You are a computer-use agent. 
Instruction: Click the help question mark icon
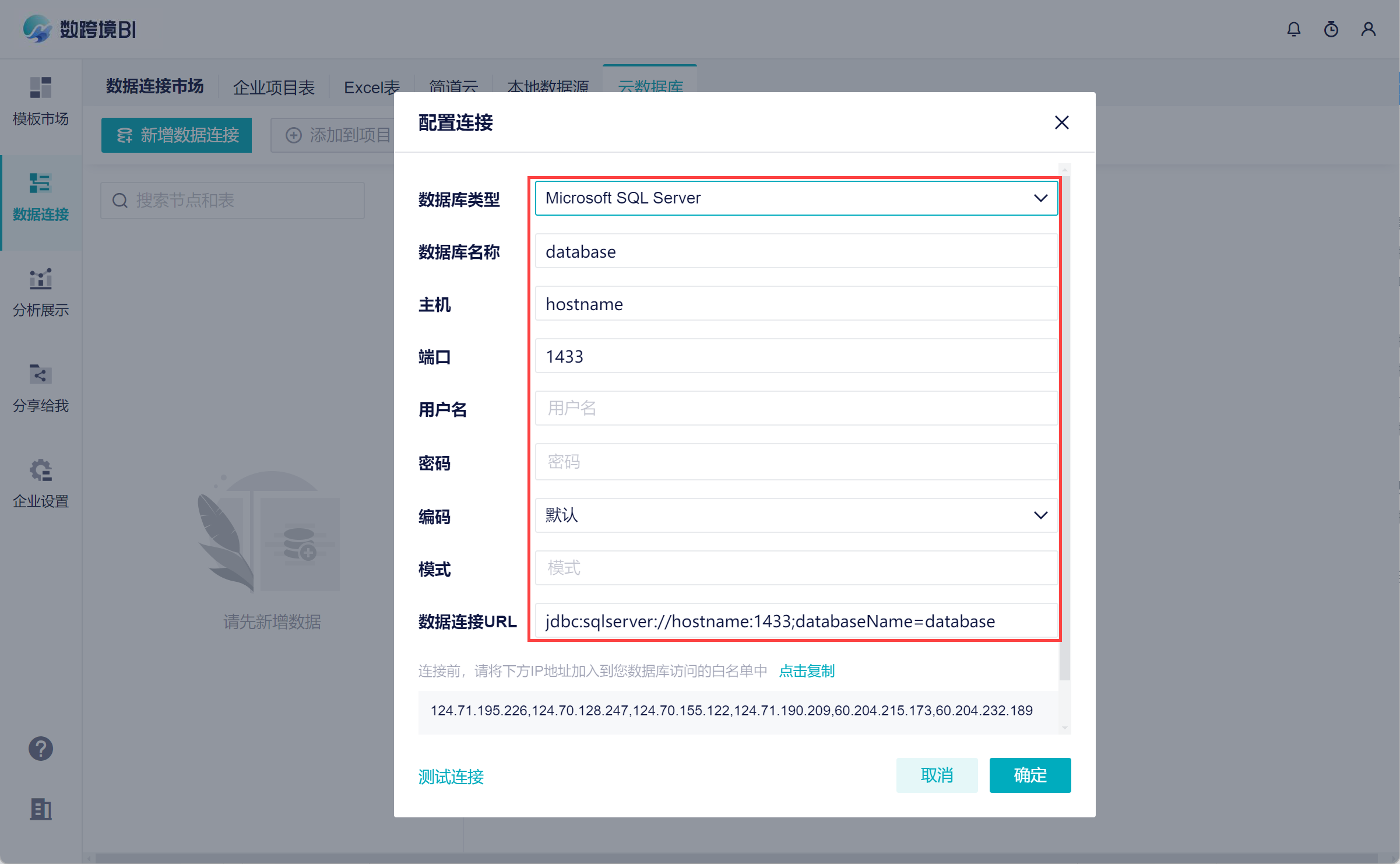tap(41, 749)
